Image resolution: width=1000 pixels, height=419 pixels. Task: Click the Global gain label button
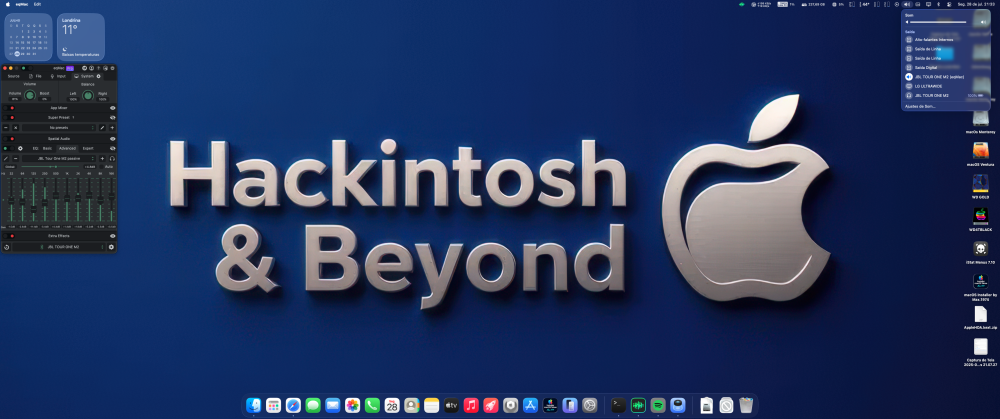tap(10, 166)
